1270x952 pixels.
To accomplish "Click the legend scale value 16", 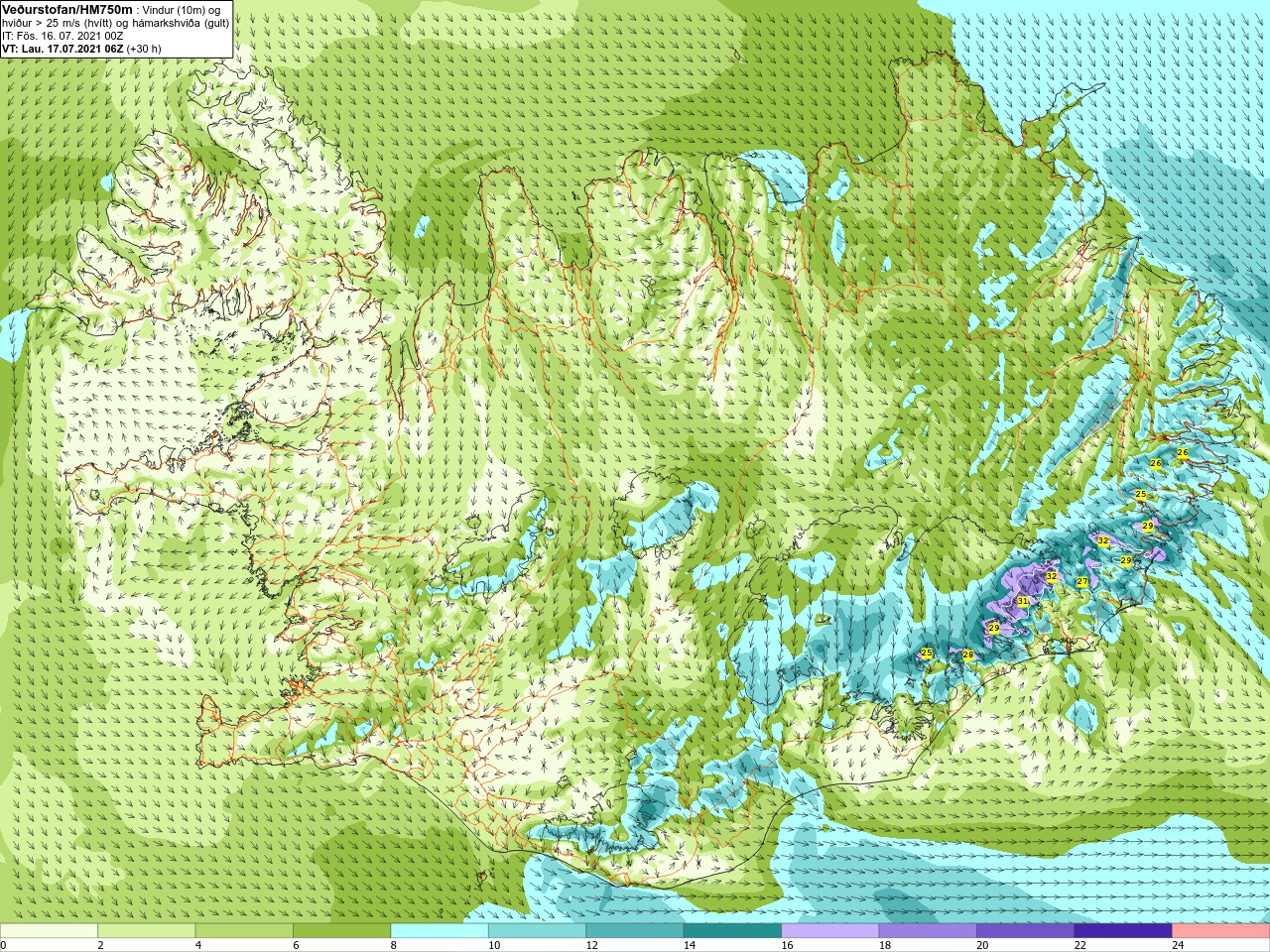I will tap(787, 945).
